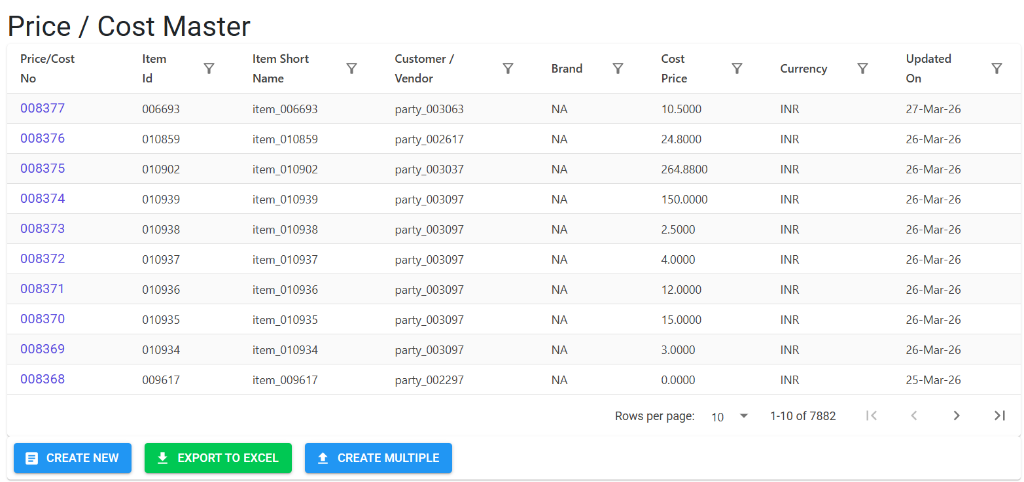Open price record 008373
The height and width of the screenshot is (482, 1024).
tap(42, 229)
